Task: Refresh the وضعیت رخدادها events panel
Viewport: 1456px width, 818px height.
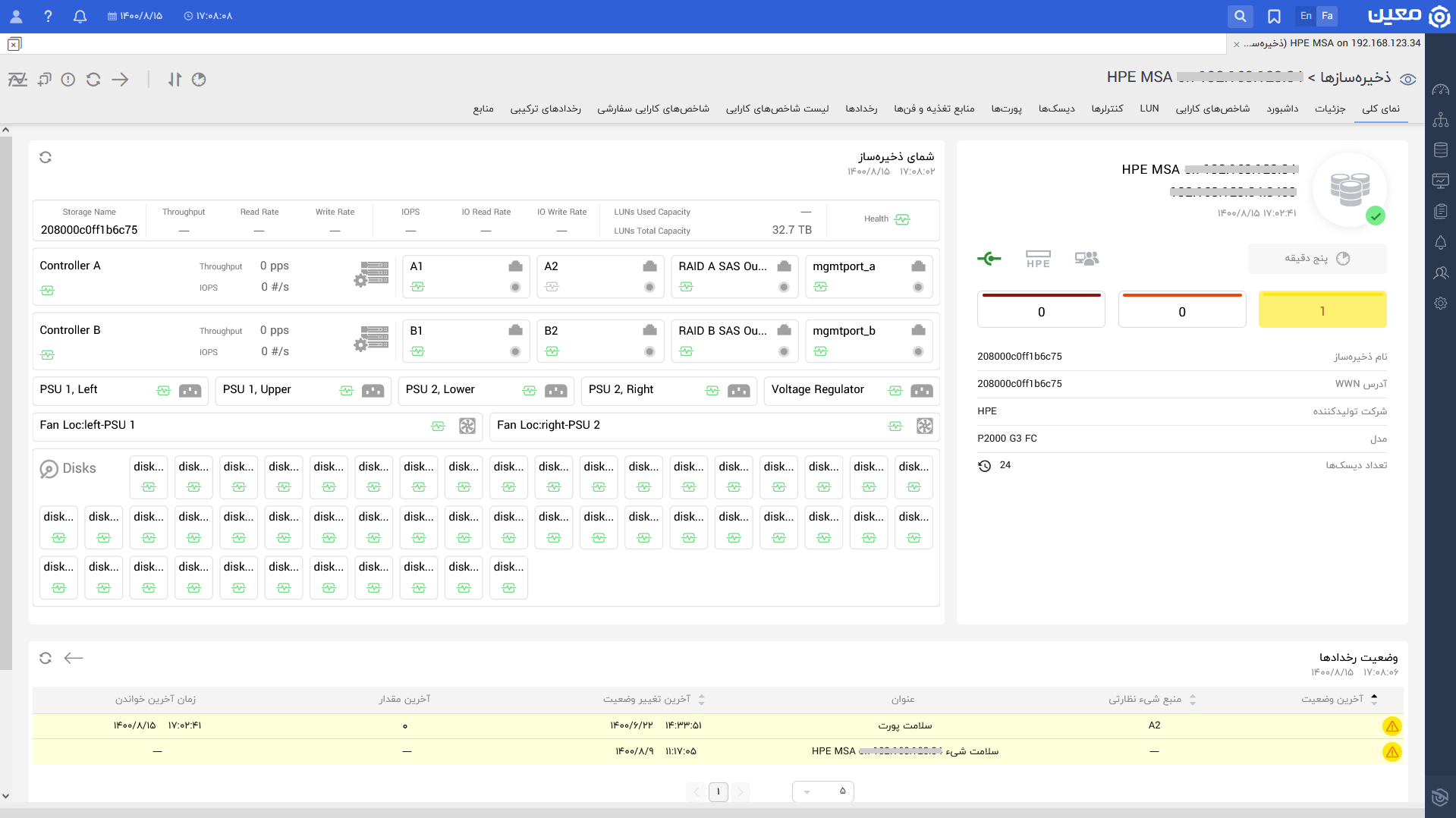Action: (46, 658)
